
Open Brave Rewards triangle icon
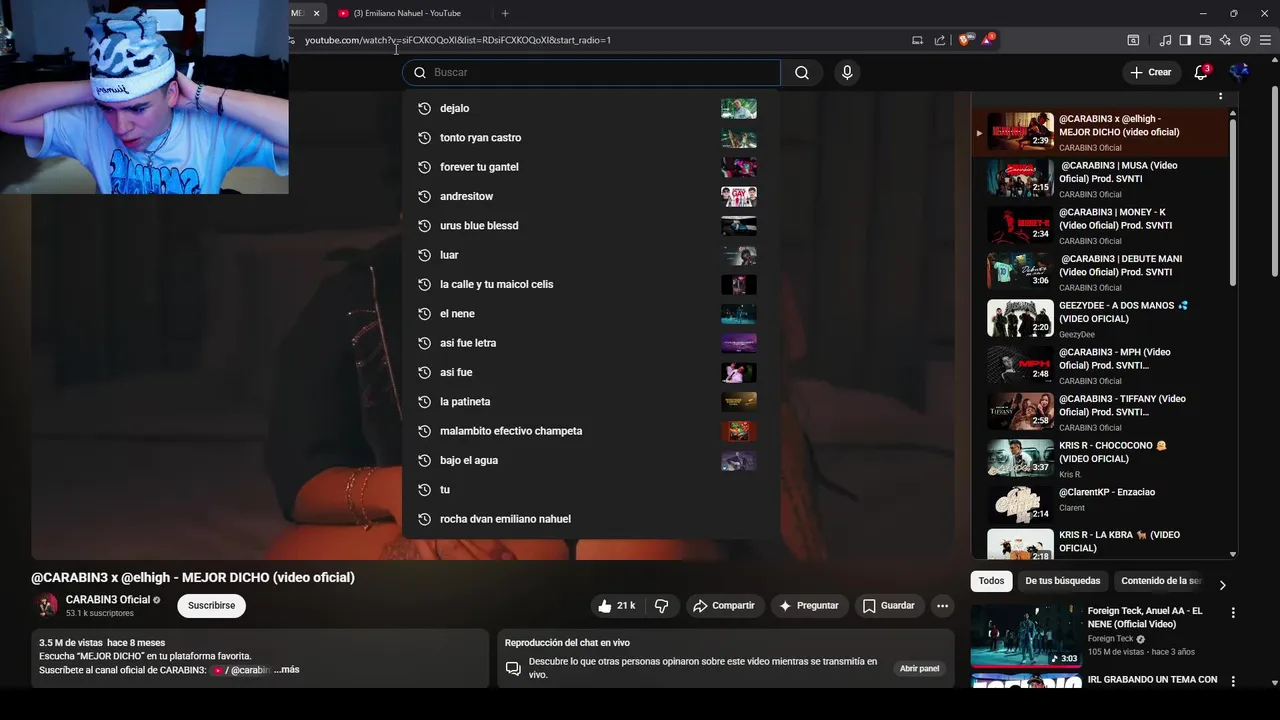[x=988, y=40]
